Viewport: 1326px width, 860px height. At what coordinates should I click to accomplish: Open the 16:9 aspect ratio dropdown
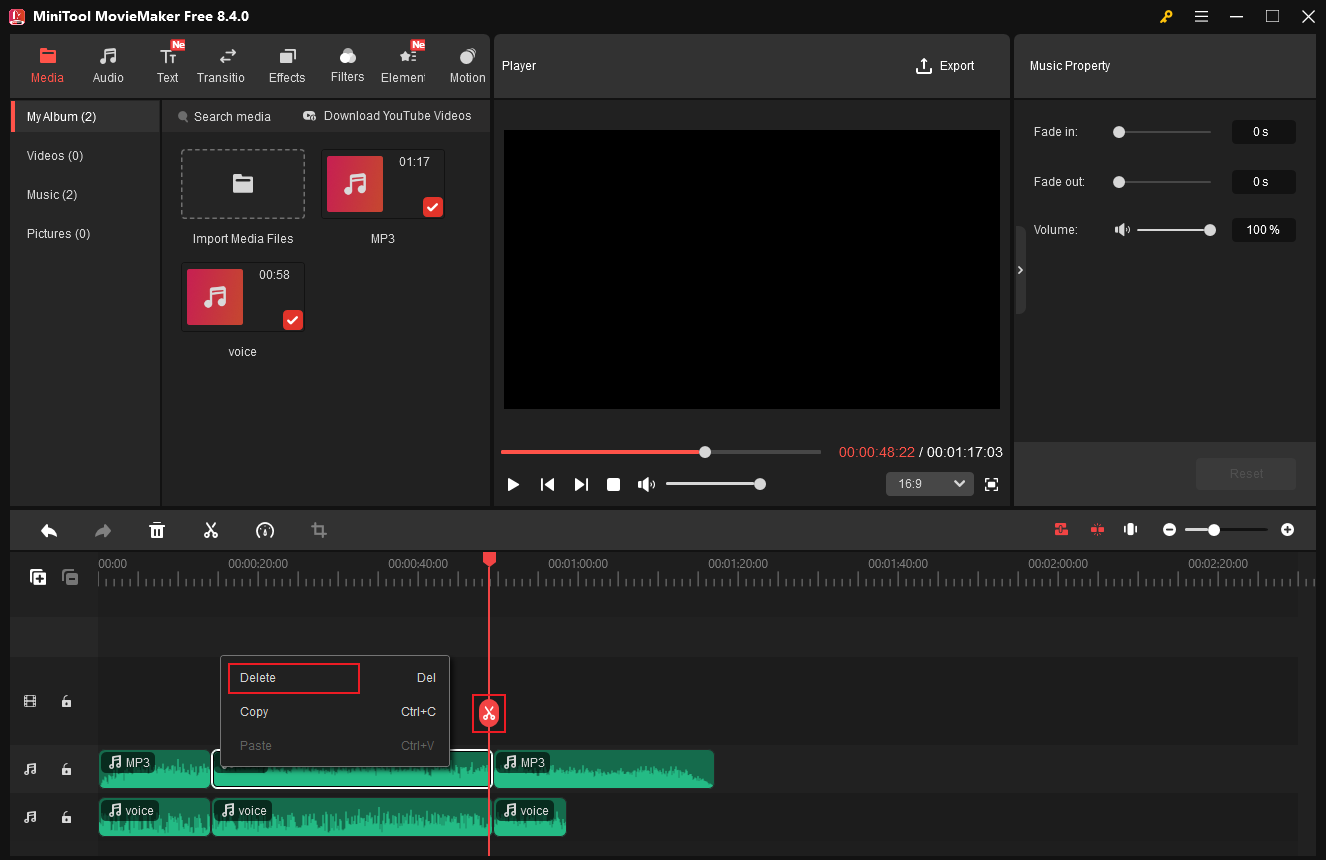pyautogui.click(x=929, y=483)
